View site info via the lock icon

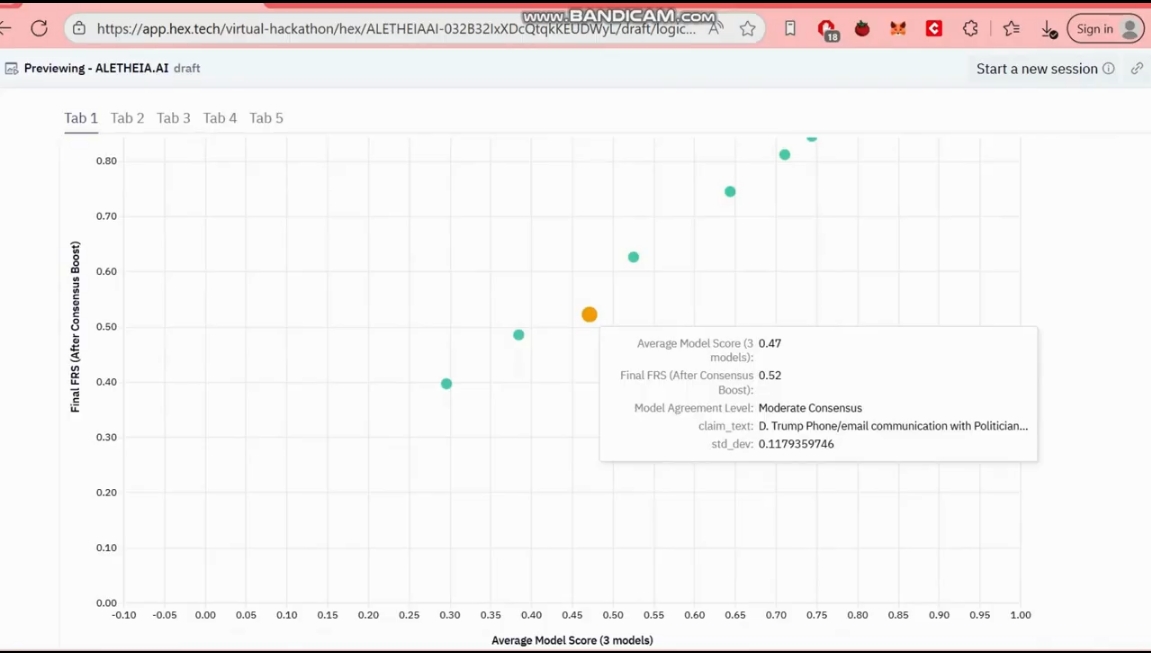(x=79, y=29)
